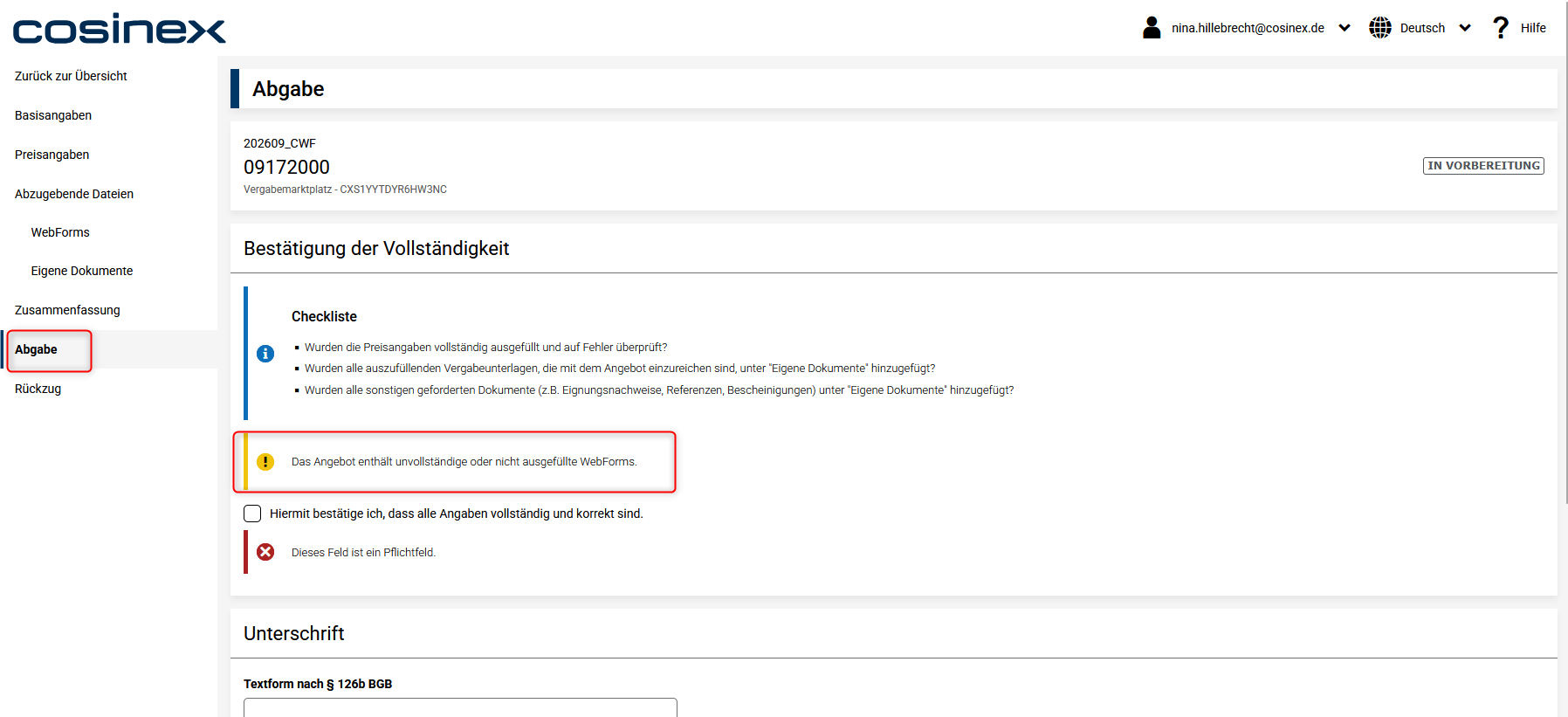Click the Textform nach § 126b BGB field

tap(460, 707)
